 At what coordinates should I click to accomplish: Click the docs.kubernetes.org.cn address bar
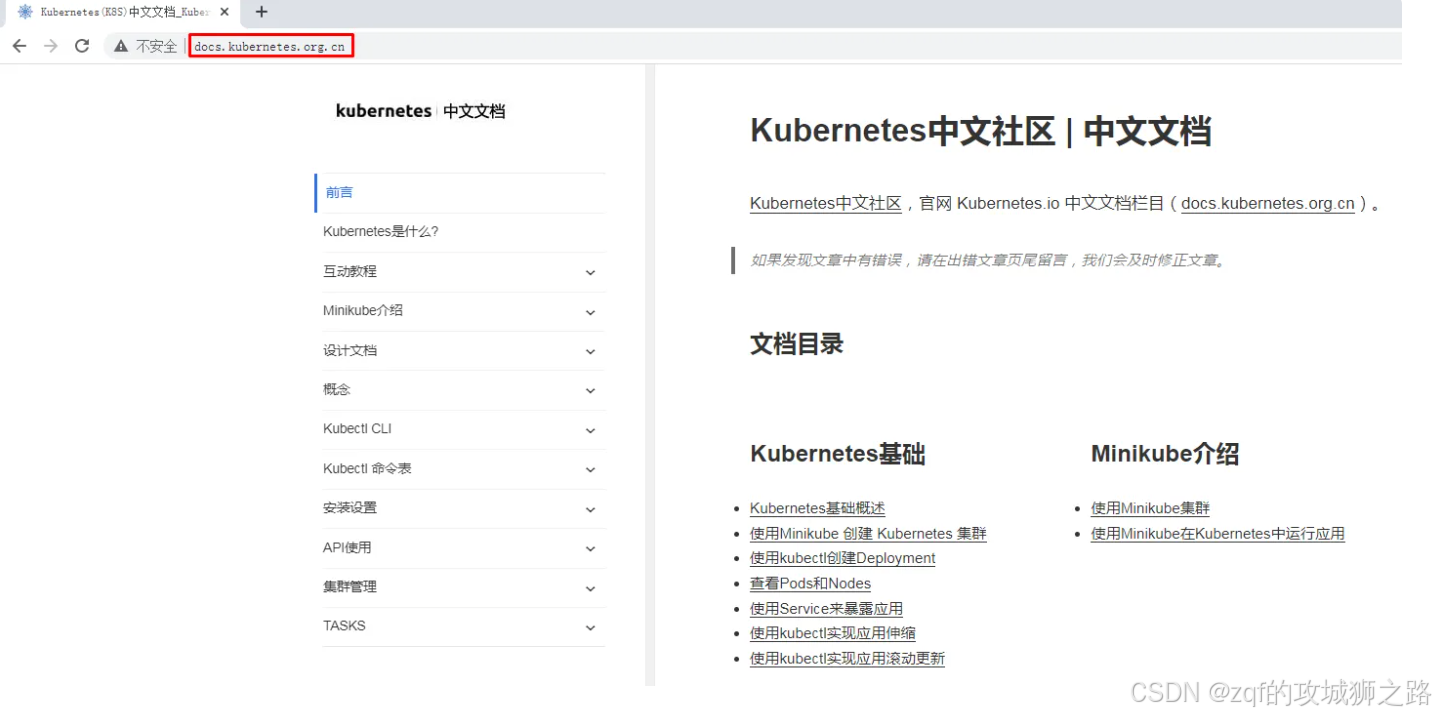tap(270, 46)
